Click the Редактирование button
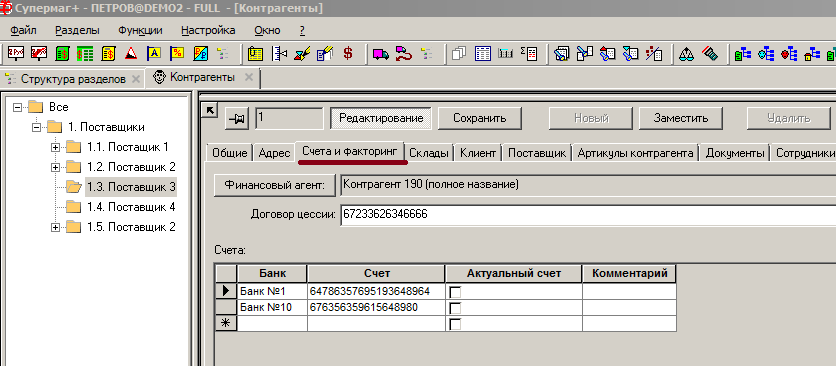The image size is (836, 366). (x=381, y=118)
